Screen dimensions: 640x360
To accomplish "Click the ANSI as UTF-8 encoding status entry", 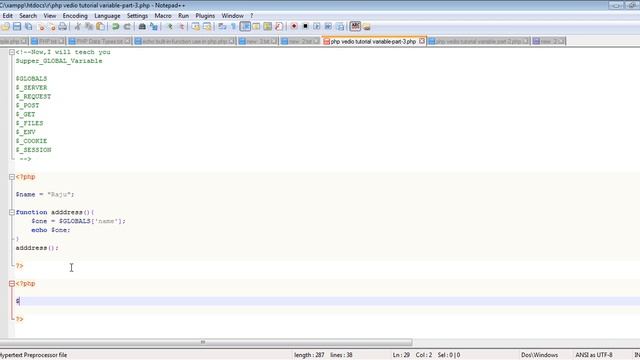I will click(x=594, y=355).
